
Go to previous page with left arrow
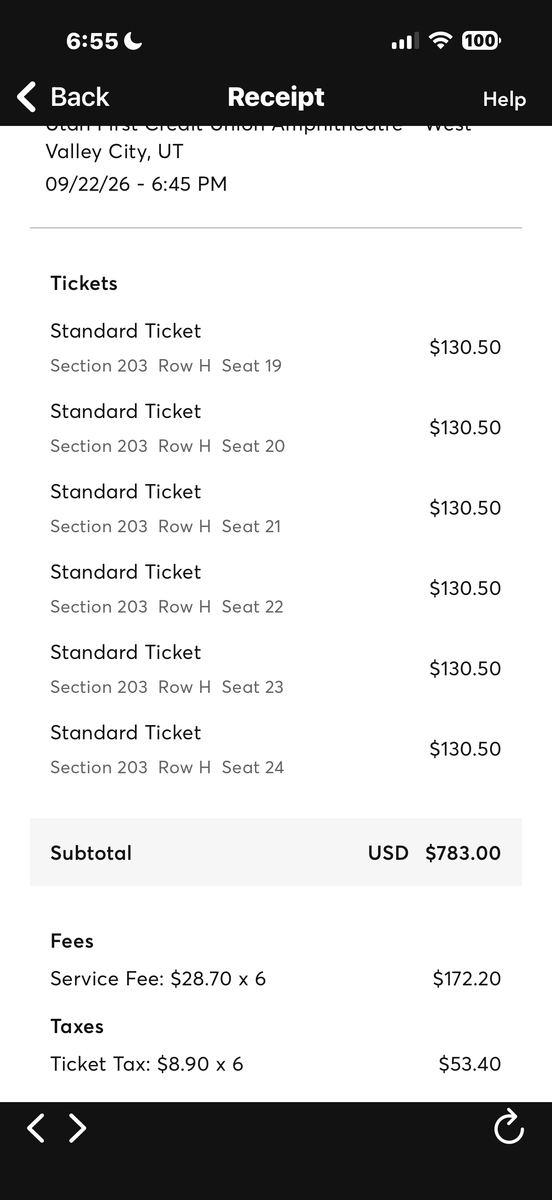click(36, 1128)
